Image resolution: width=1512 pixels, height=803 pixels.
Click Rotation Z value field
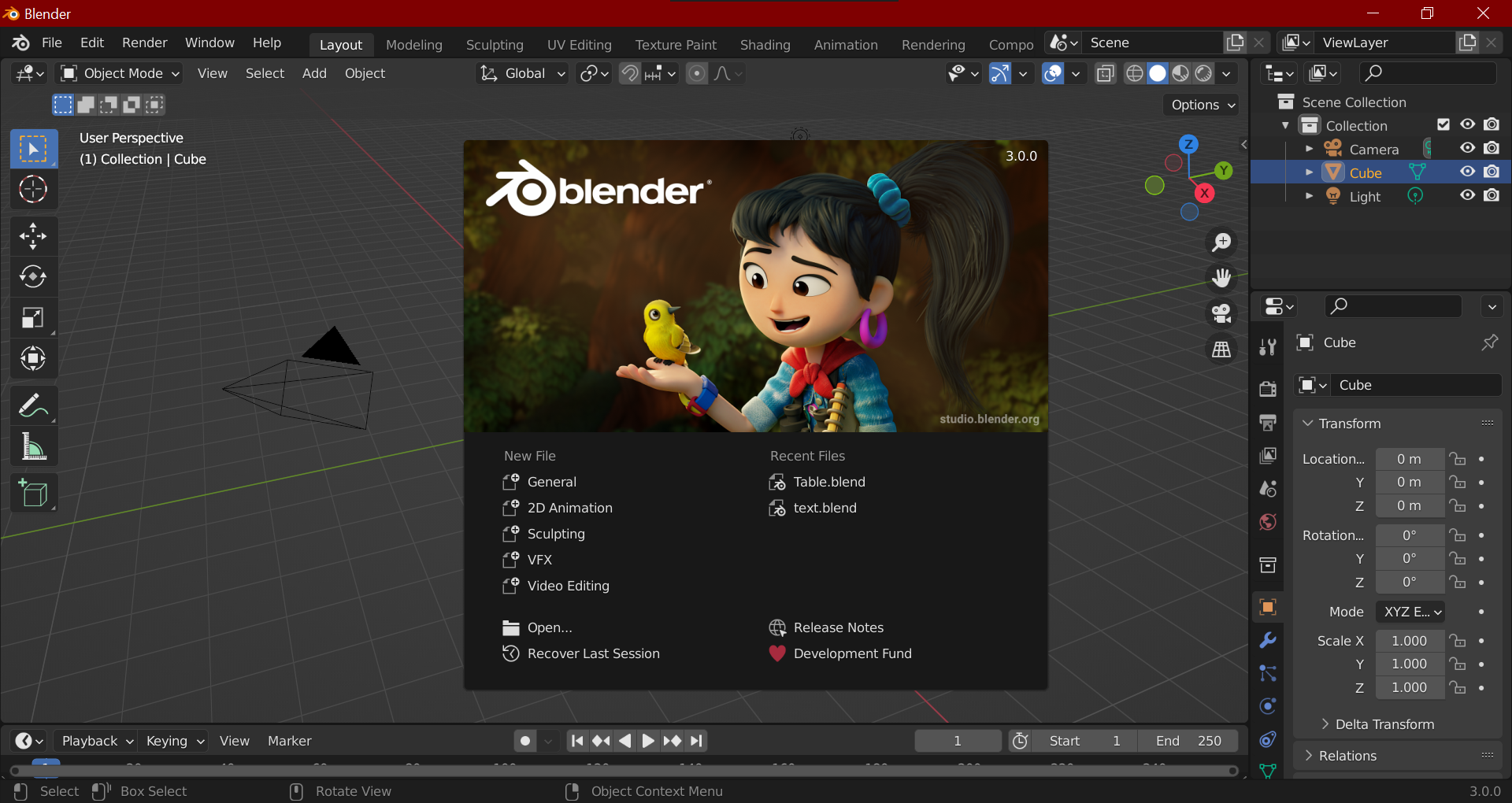click(x=1410, y=583)
